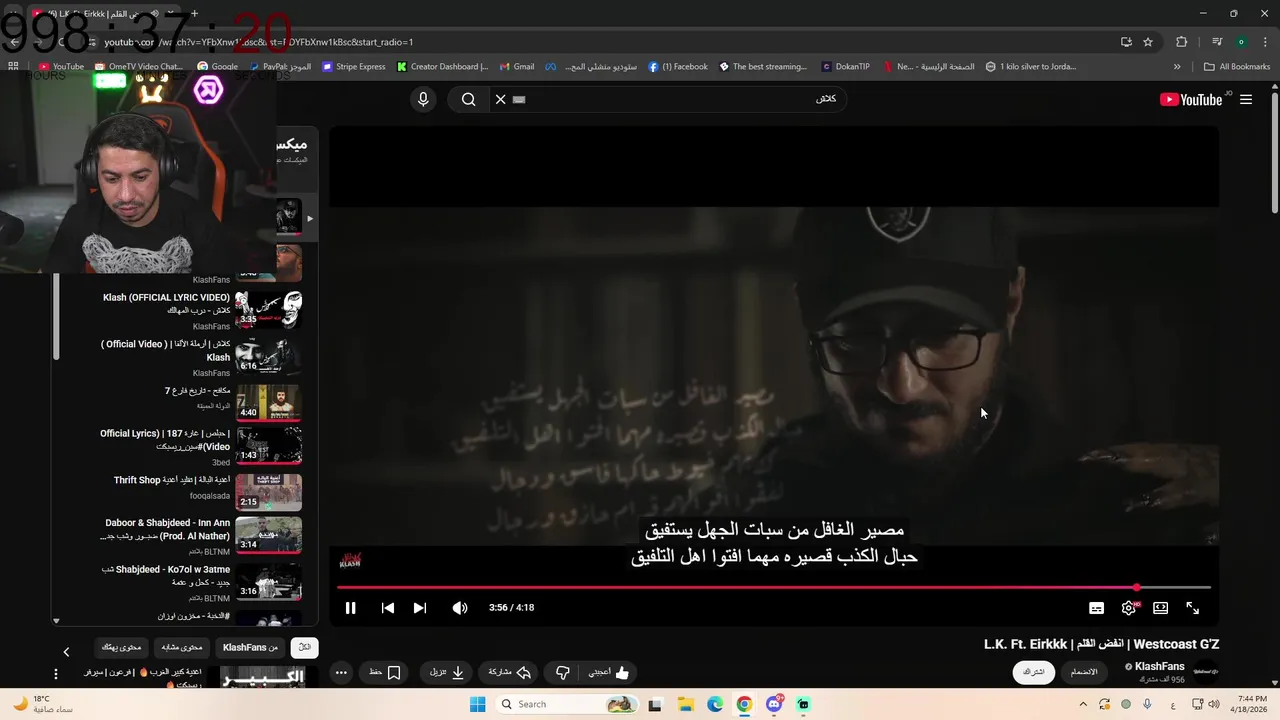
Task: Play the 3:35 thumbnail video درب المهالك
Action: pos(269,309)
